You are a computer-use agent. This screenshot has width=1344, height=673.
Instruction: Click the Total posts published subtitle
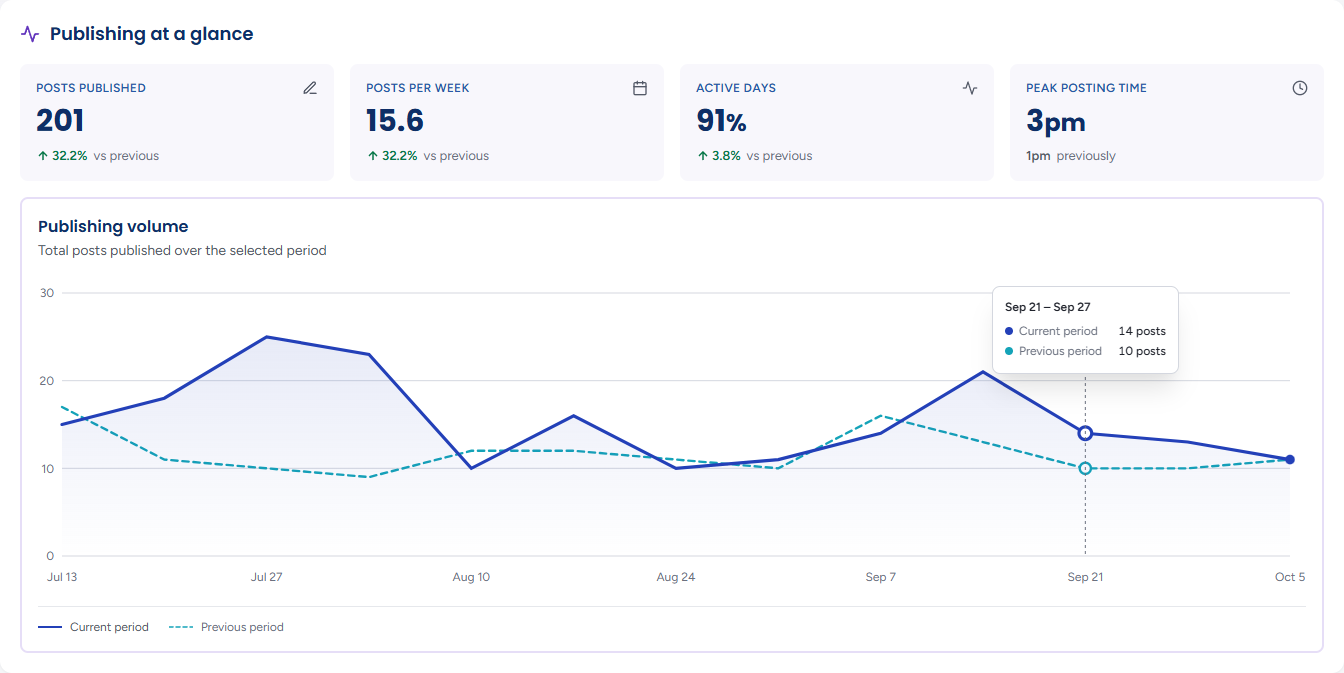pyautogui.click(x=182, y=250)
